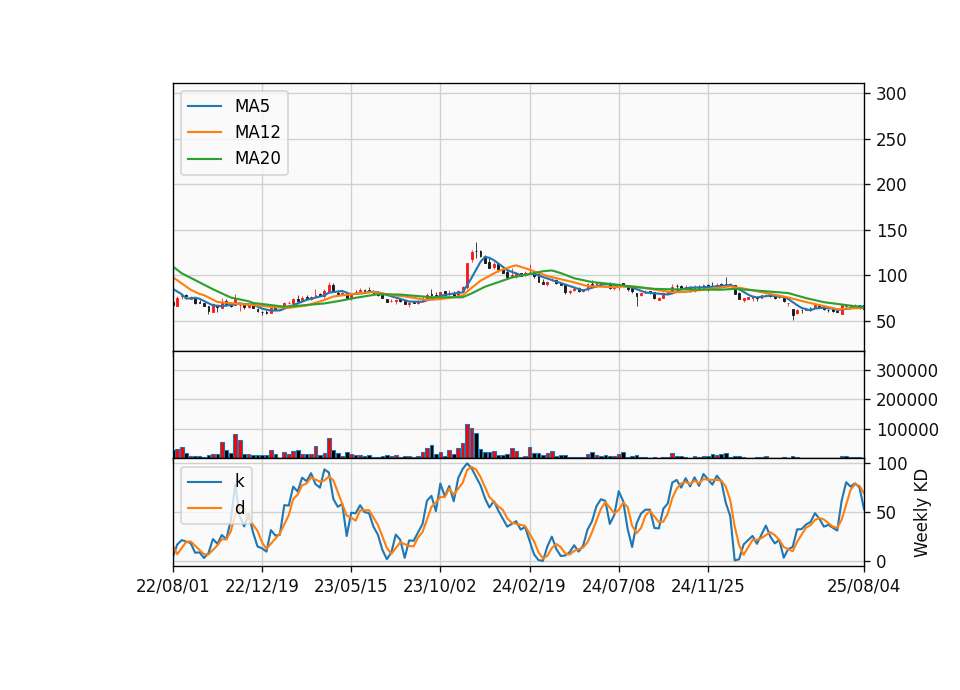The image size is (960, 690).
Task: Click the 22/08/01 date axis label
Action: tap(173, 586)
